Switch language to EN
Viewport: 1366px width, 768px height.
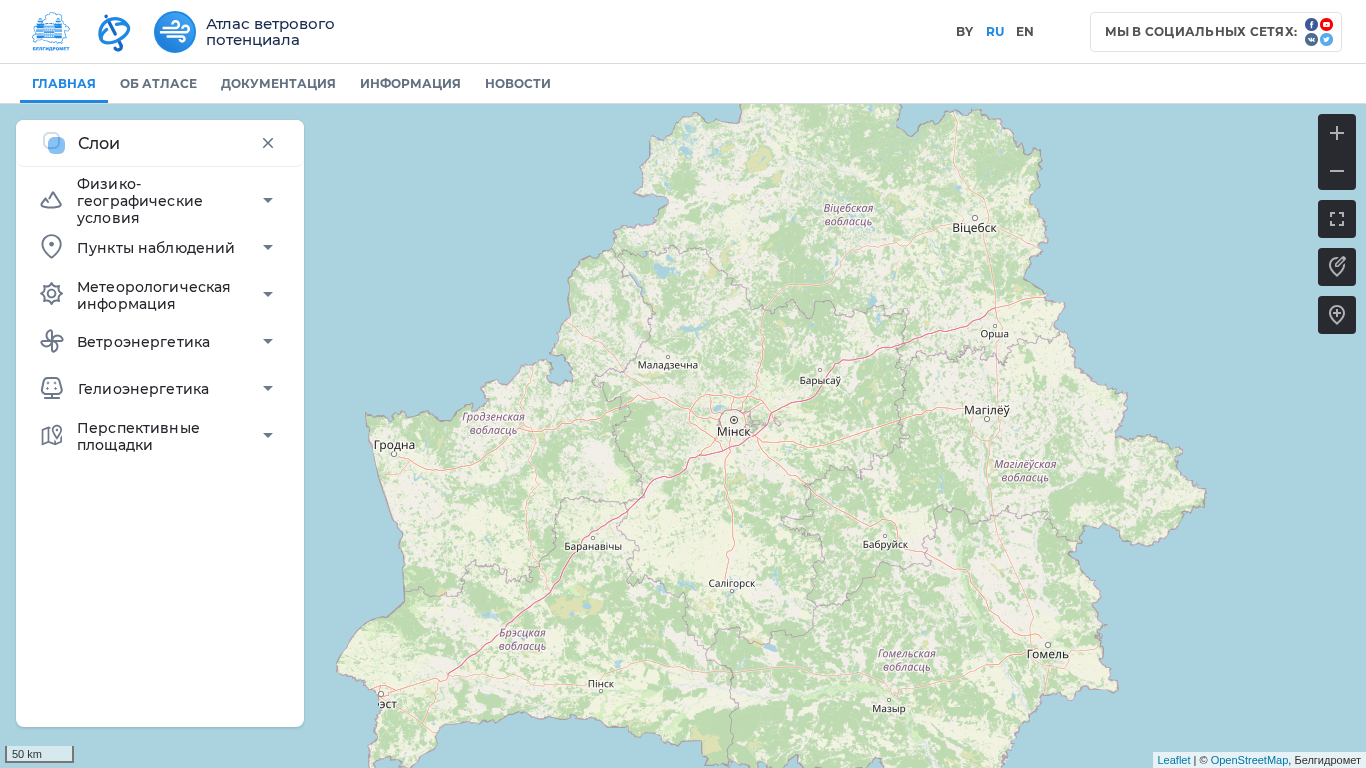tap(1024, 32)
